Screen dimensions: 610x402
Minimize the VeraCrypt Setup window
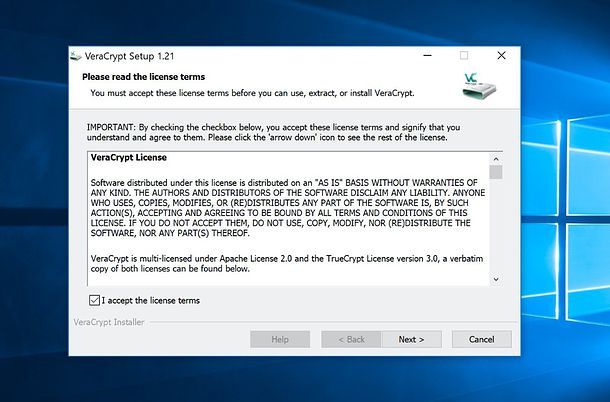pos(428,56)
